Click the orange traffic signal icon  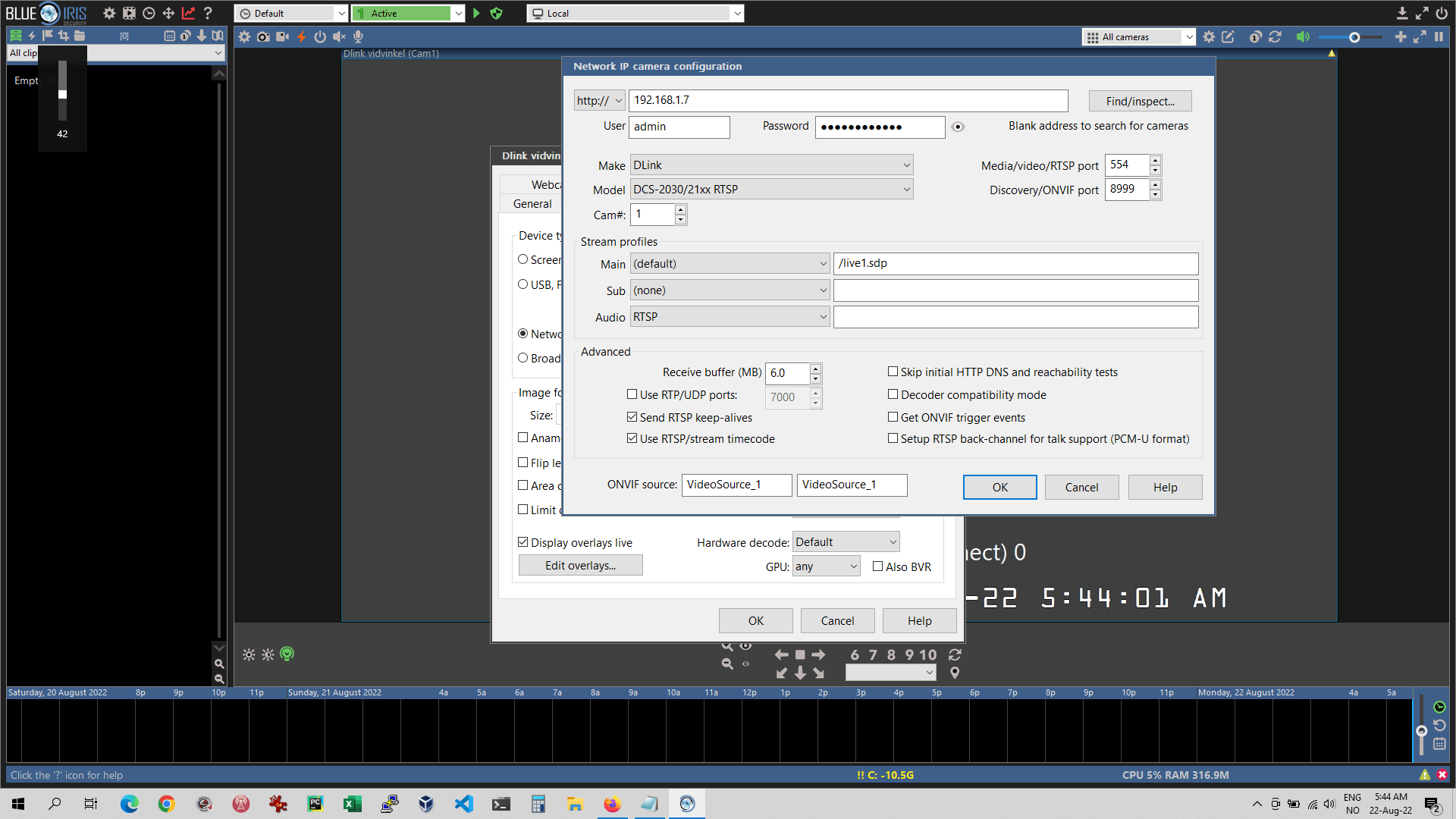301,36
